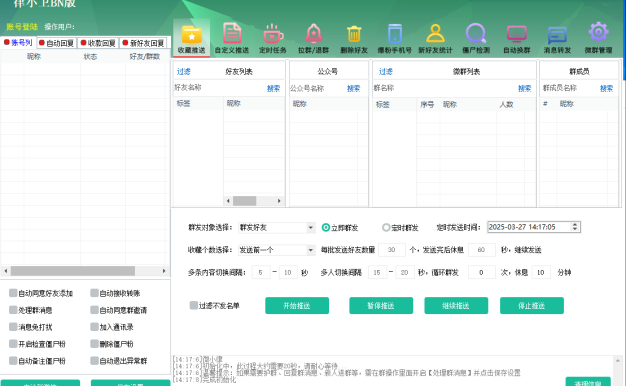
Task: Switch to the 收款回复 tab
Action: pos(98,43)
